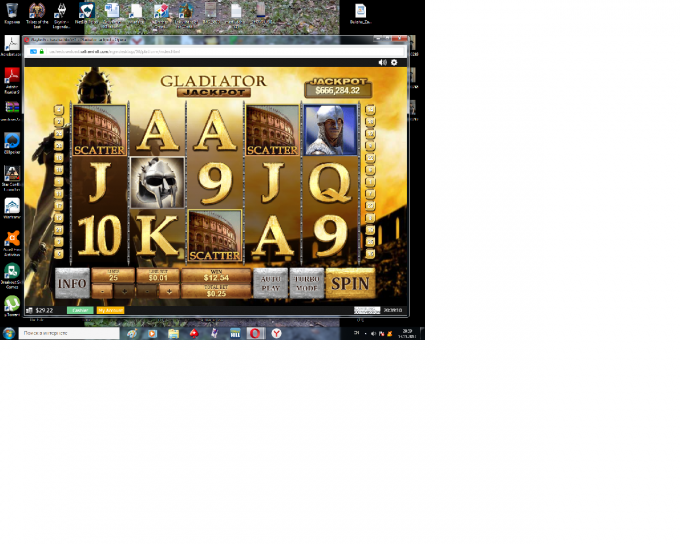Select Word document icon on desktop top row
This screenshot has width=680, height=544.
[112, 14]
